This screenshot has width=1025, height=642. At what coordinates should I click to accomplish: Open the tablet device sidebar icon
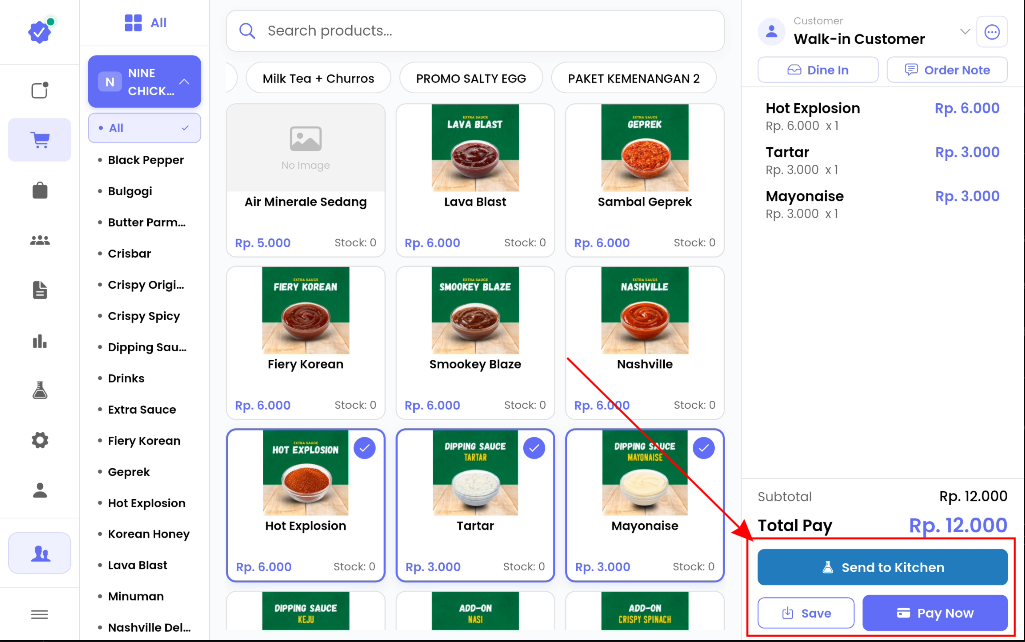pyautogui.click(x=40, y=90)
